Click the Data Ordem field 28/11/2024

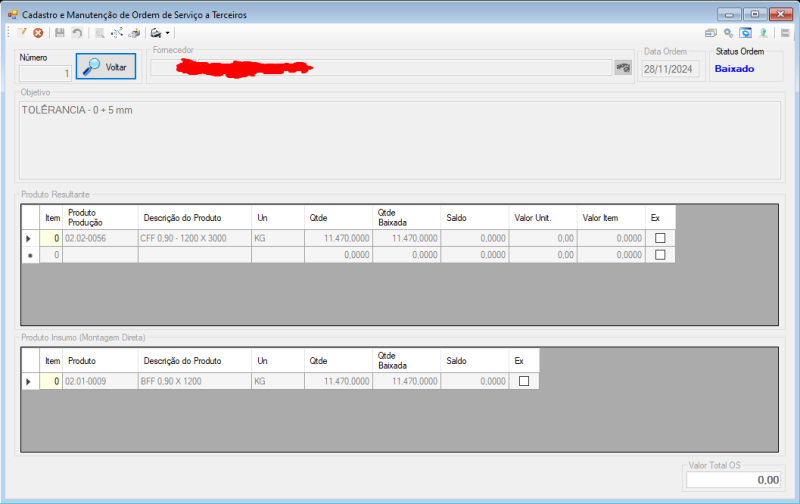click(x=670, y=69)
